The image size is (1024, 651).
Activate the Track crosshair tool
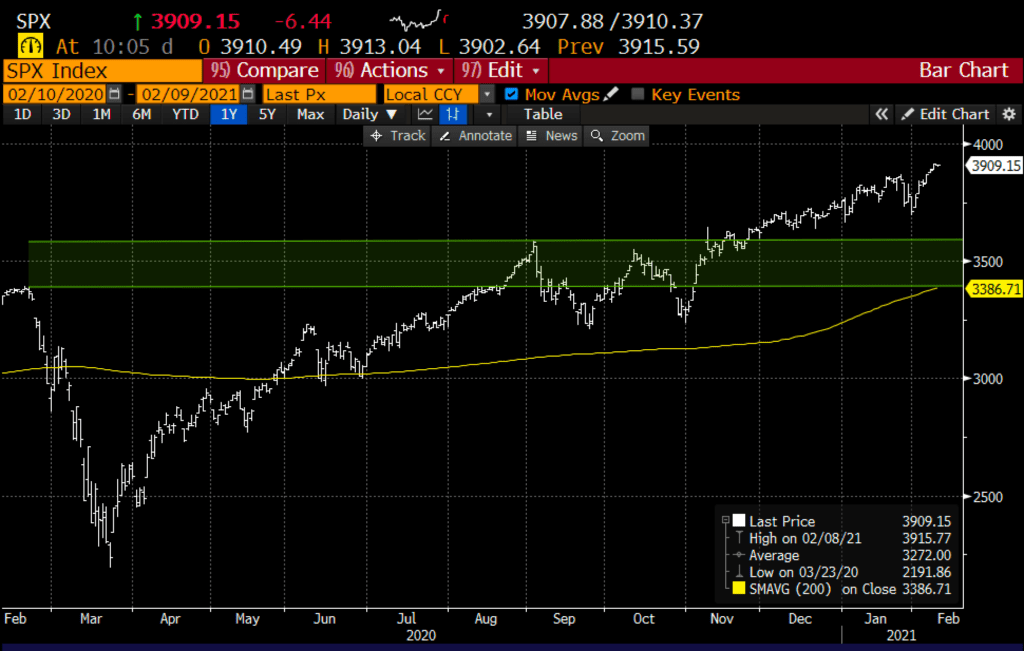click(x=397, y=135)
